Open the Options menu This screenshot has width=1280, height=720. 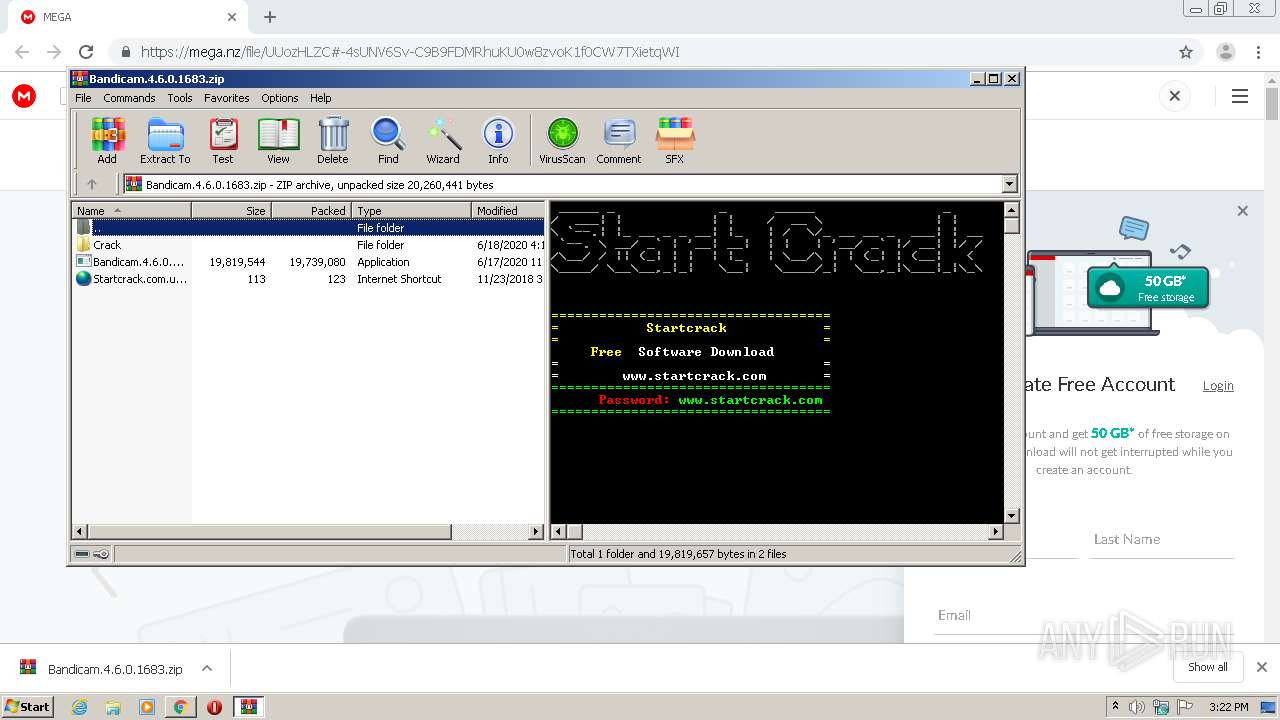(x=280, y=98)
